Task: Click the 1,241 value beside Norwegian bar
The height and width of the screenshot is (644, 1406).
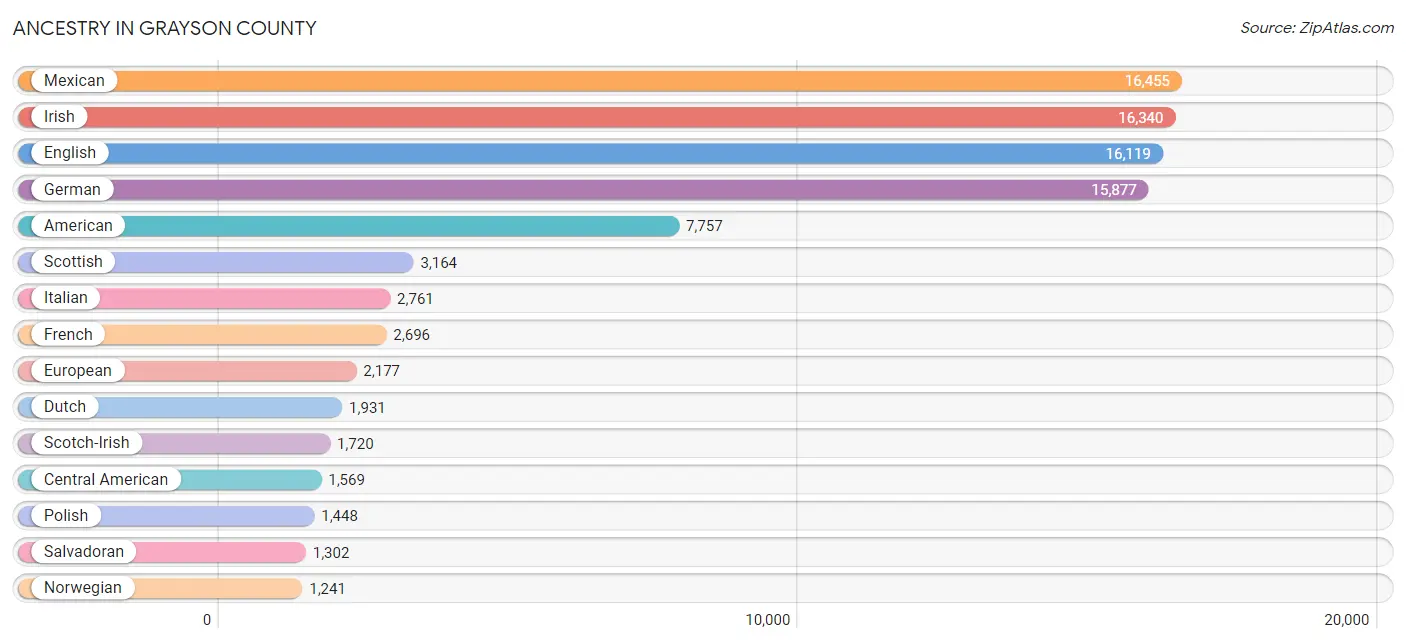Action: pyautogui.click(x=327, y=589)
